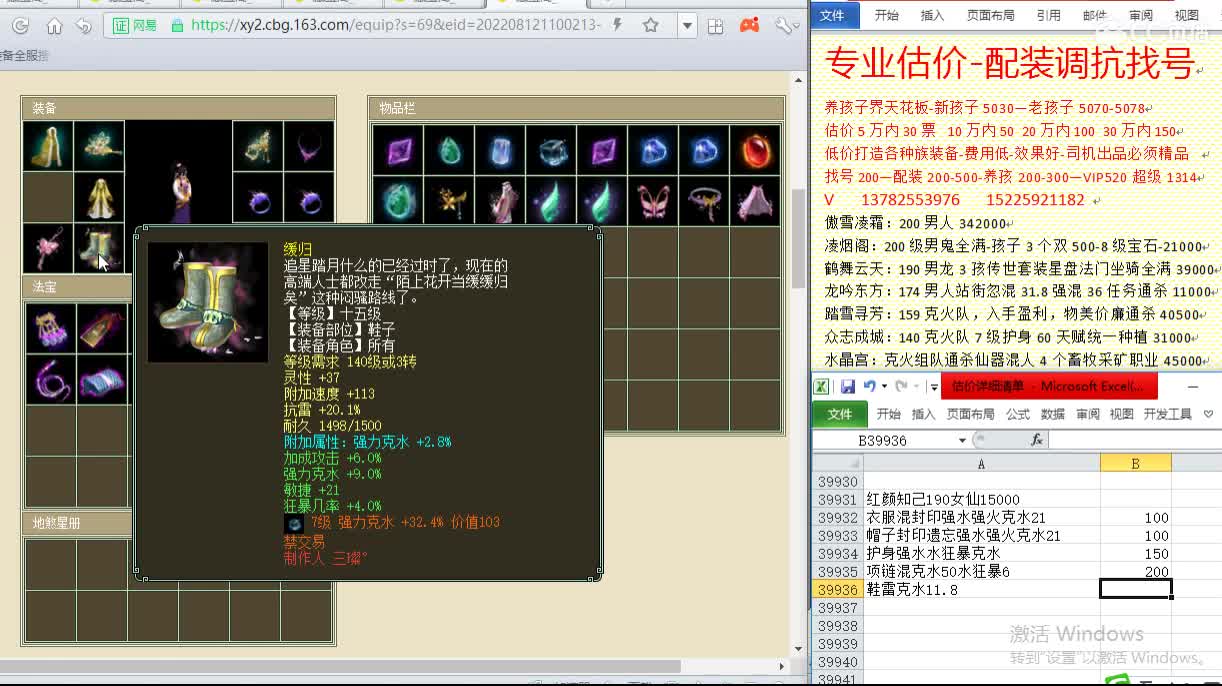Click the 物品栏 panel header
This screenshot has width=1222, height=686.
577,108
